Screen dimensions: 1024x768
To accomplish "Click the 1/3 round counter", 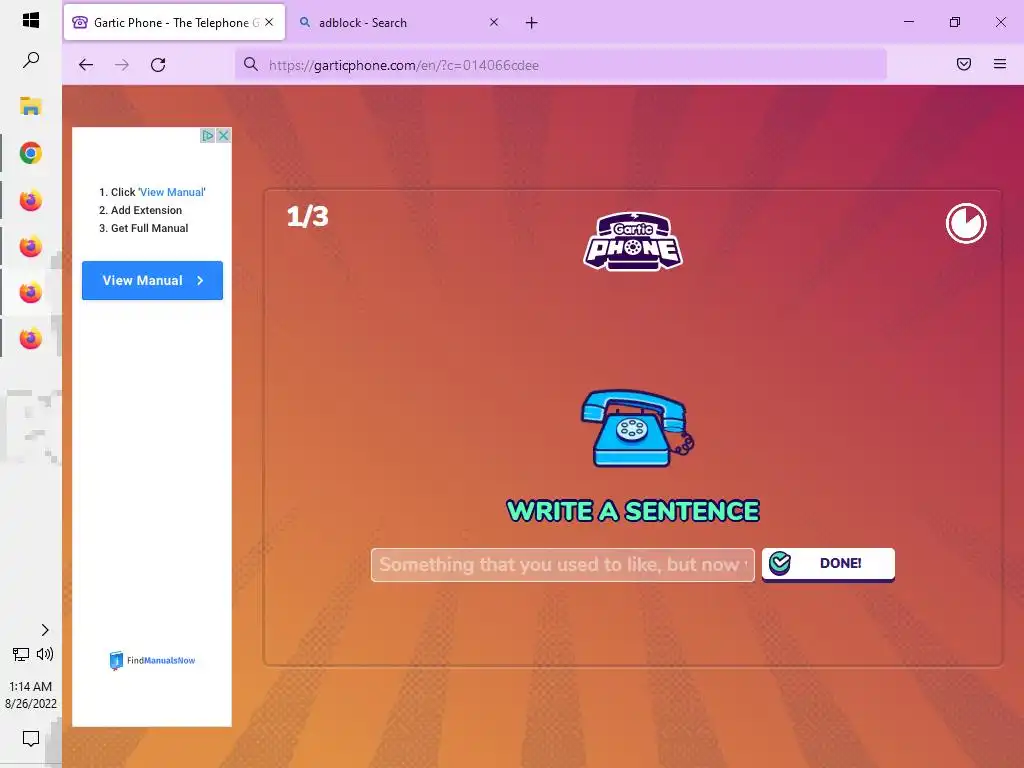I will 307,216.
